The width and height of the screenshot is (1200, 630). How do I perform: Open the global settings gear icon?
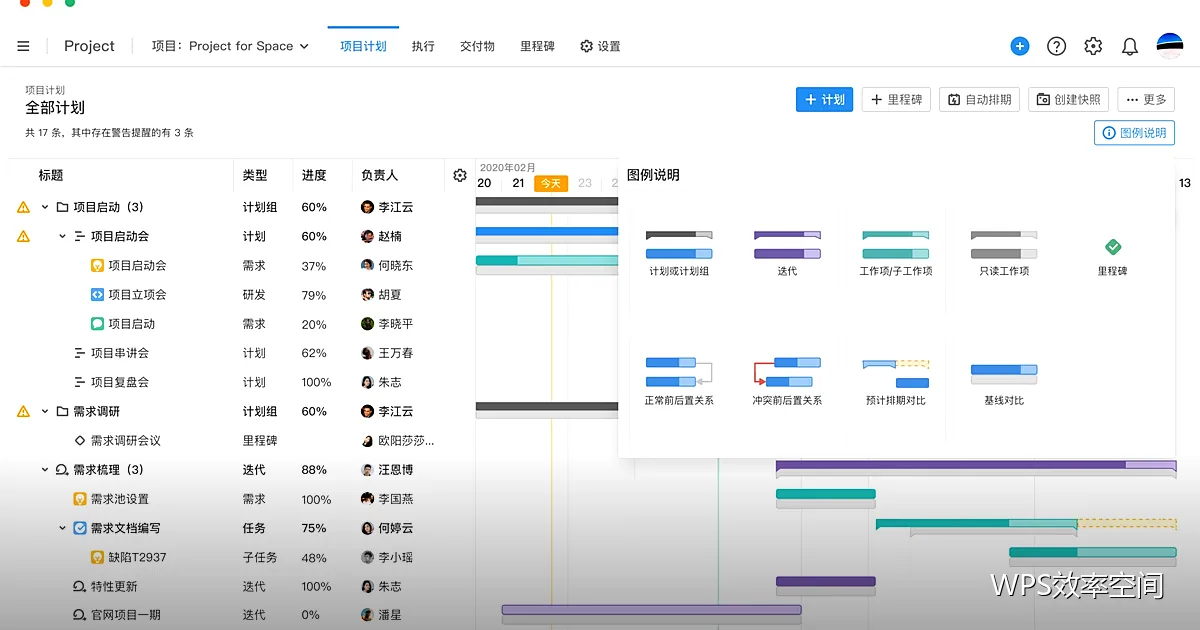tap(1093, 46)
